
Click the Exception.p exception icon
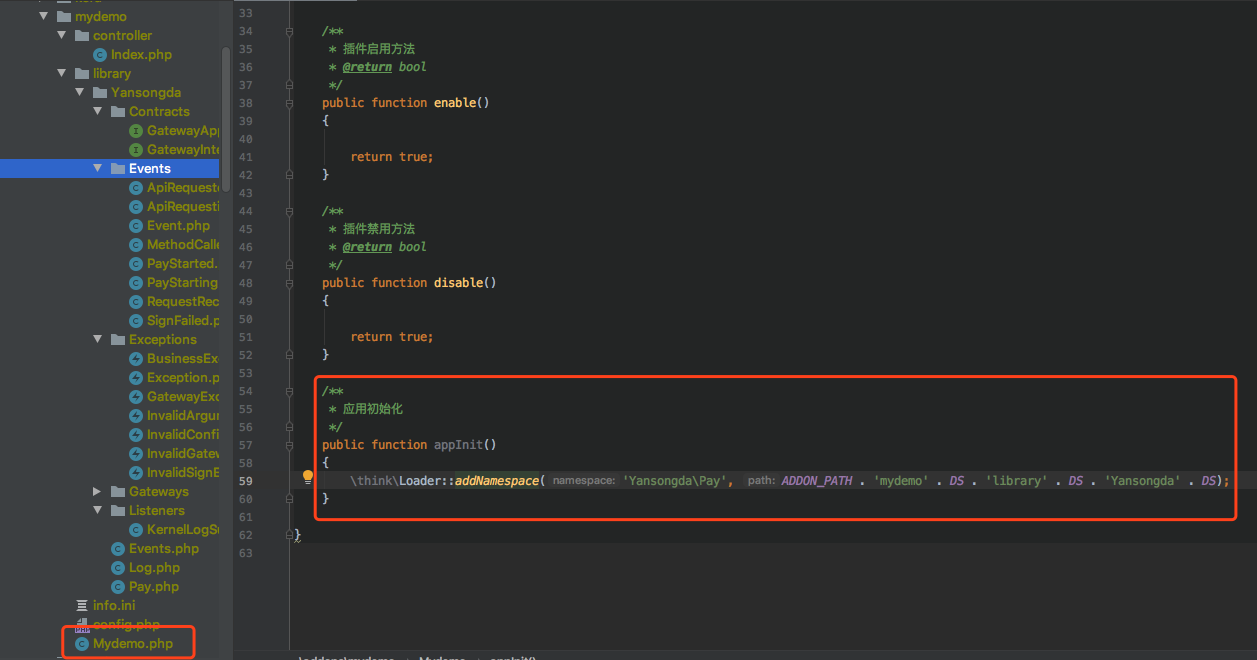(x=136, y=378)
